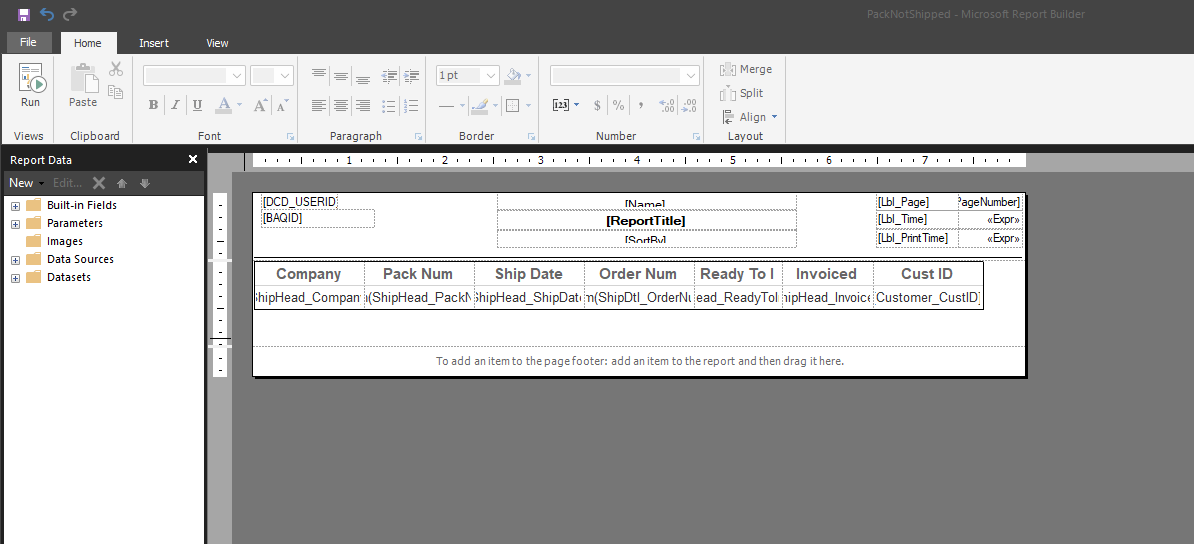
Task: Select the [ReportTitle] textbox
Action: 646,220
